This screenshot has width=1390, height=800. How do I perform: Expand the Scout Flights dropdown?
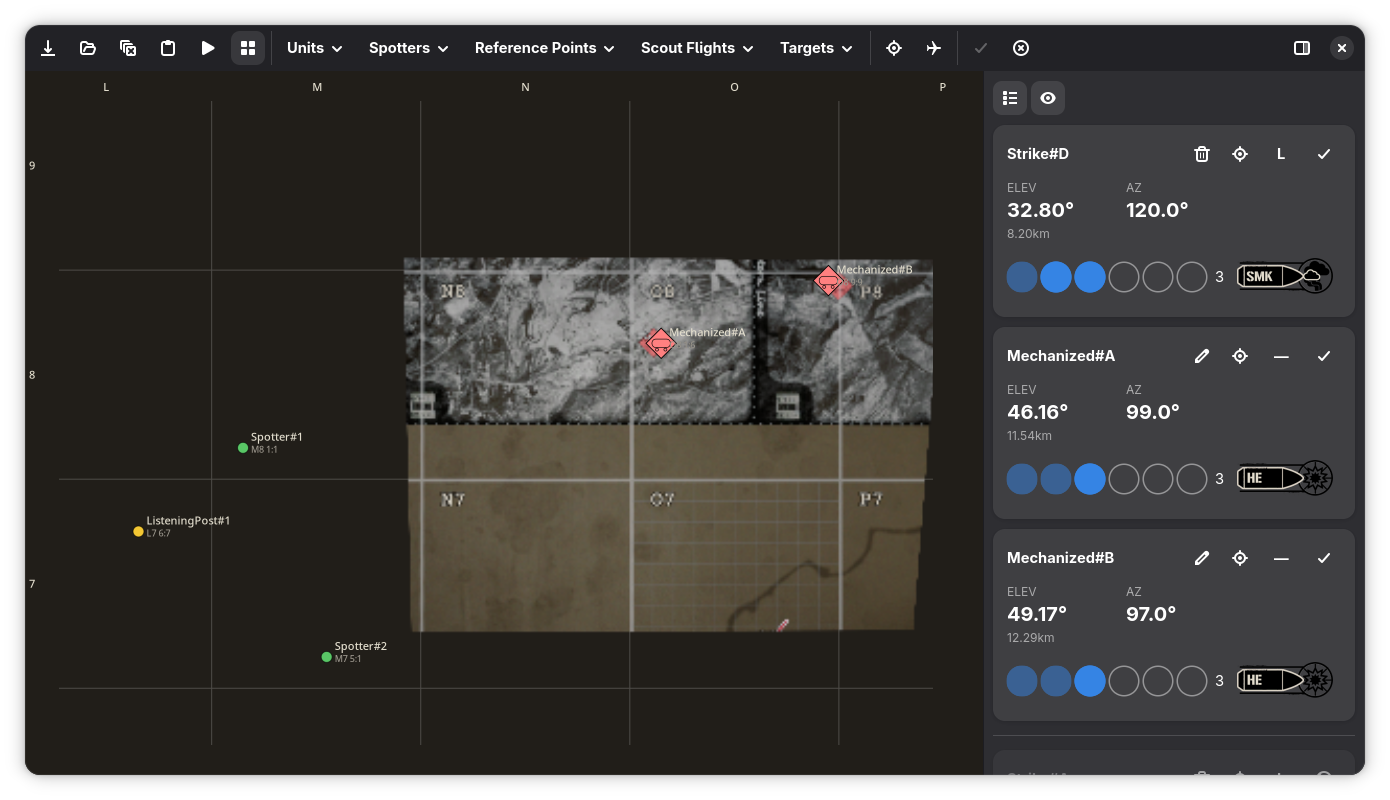coord(697,48)
